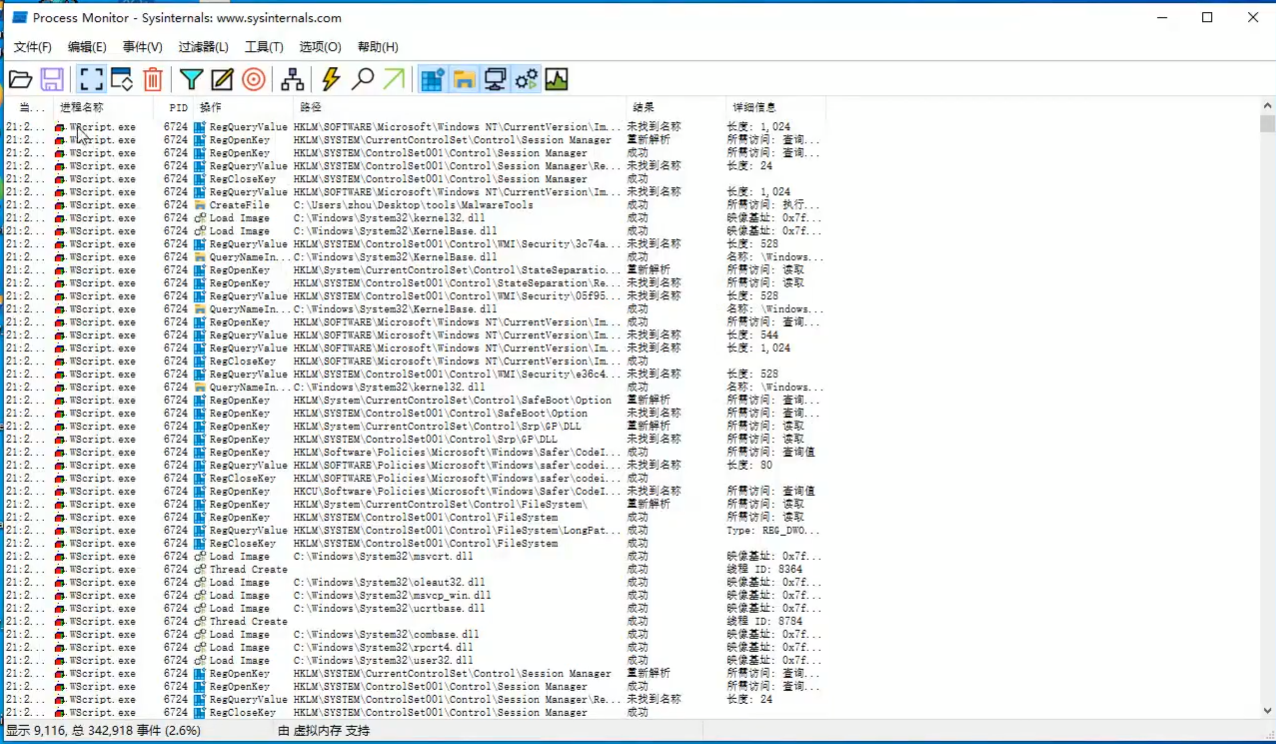Open the 选项(O) menu

tap(320, 47)
